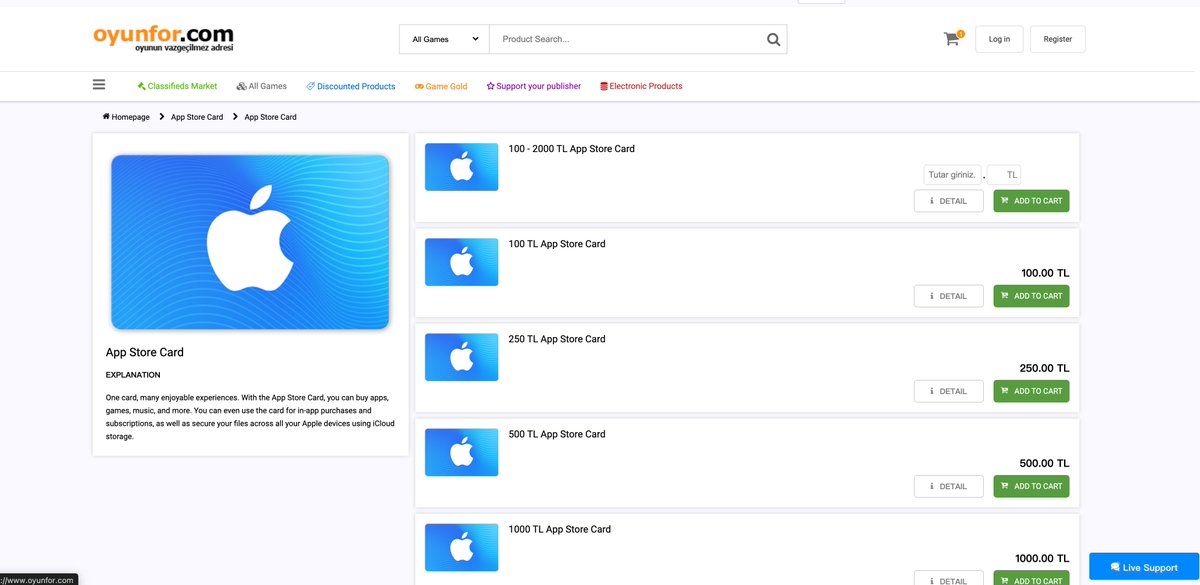
Task: Open 100 TL App Store Card thumbnail
Action: click(461, 262)
